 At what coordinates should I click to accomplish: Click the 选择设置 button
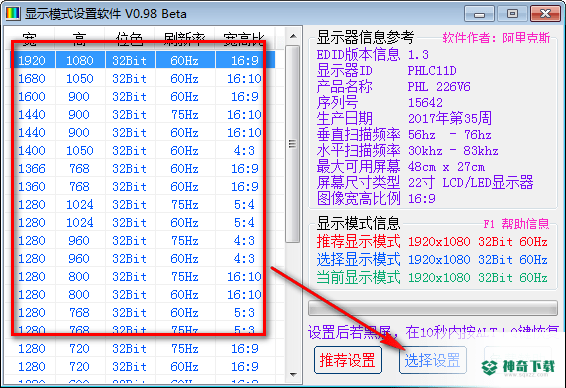(x=432, y=360)
